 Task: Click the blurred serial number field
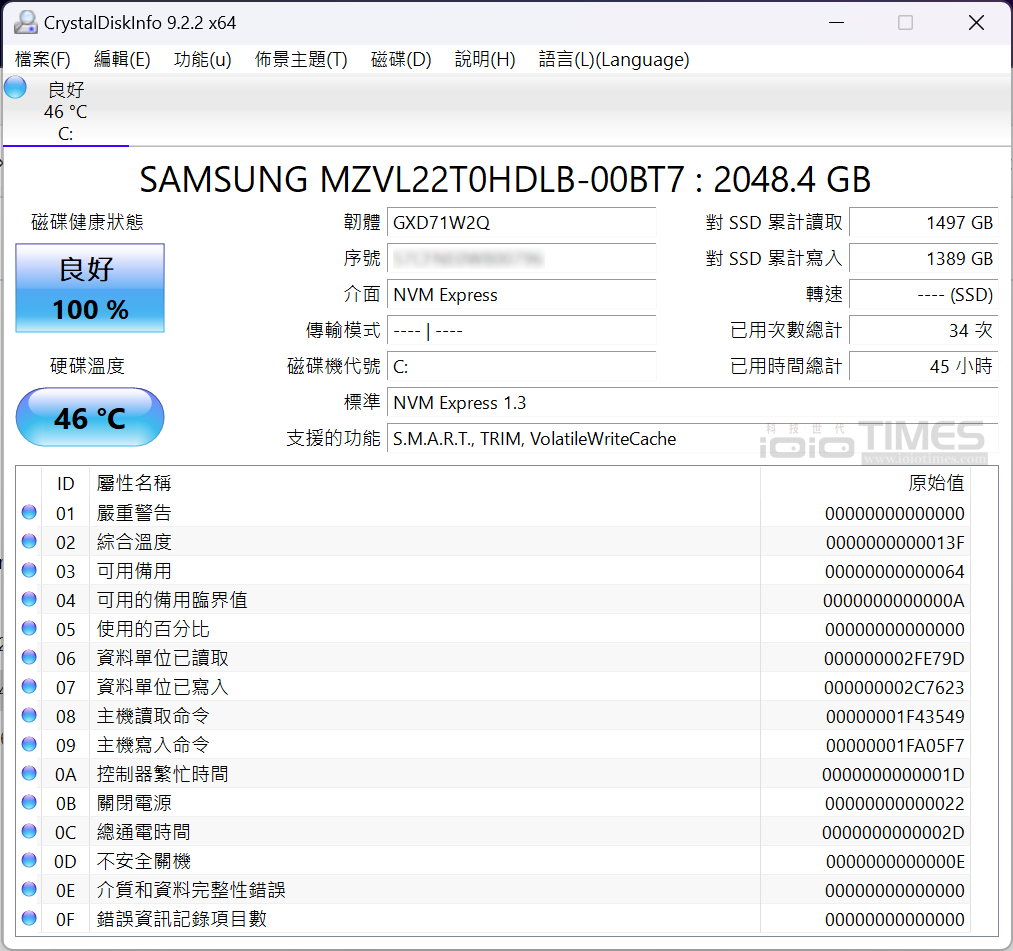(x=521, y=259)
